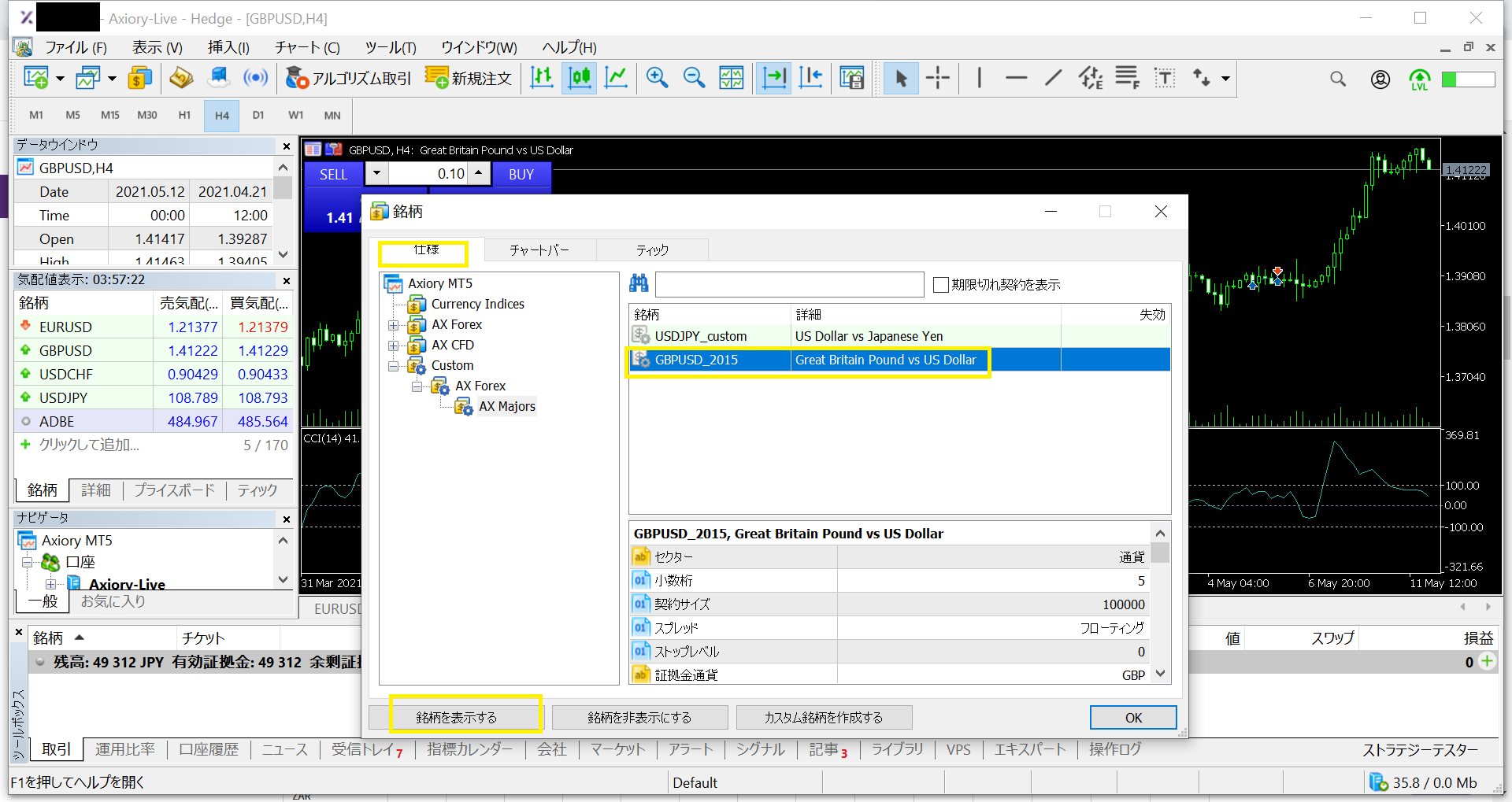This screenshot has width=1512, height=802.
Task: Open the symbols dollar-coin icon in the toolbar
Action: pos(139,78)
